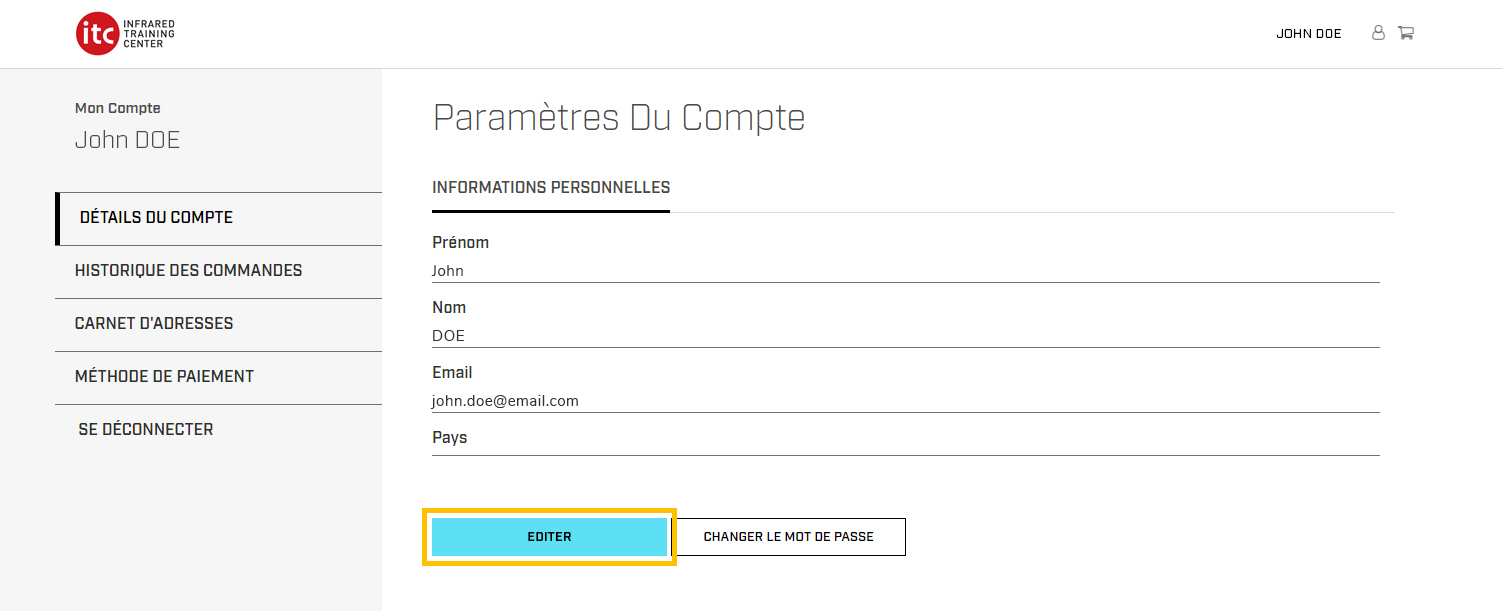1502x611 pixels.
Task: Go to Carnet d'adresses
Action: click(x=154, y=324)
